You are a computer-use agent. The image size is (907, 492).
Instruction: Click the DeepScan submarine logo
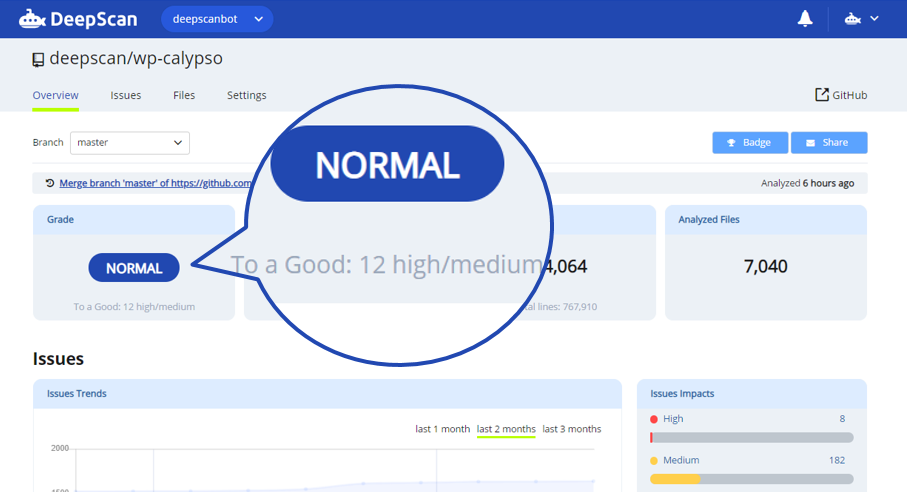tap(32, 19)
